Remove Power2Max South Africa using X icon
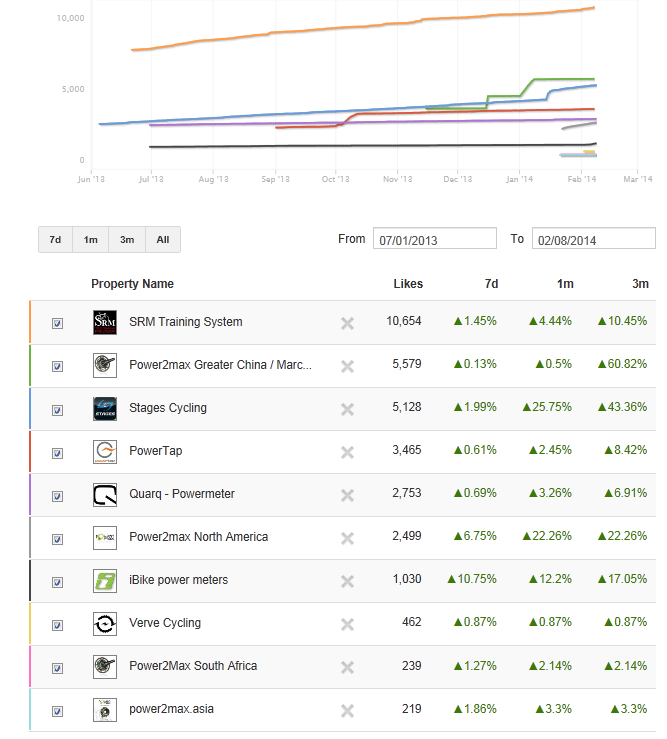This screenshot has width=667, height=739. [347, 667]
